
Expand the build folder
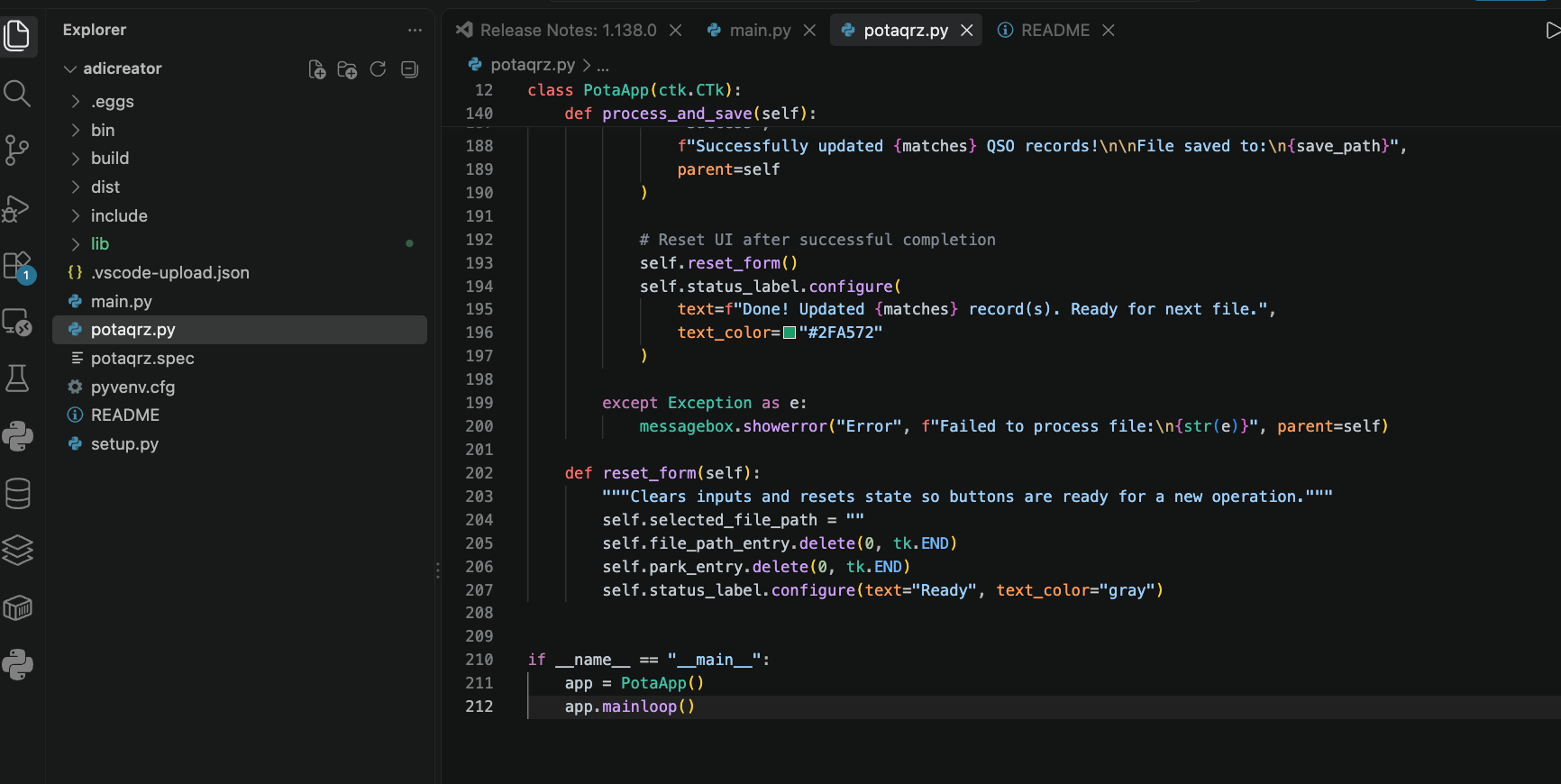pyautogui.click(x=77, y=159)
